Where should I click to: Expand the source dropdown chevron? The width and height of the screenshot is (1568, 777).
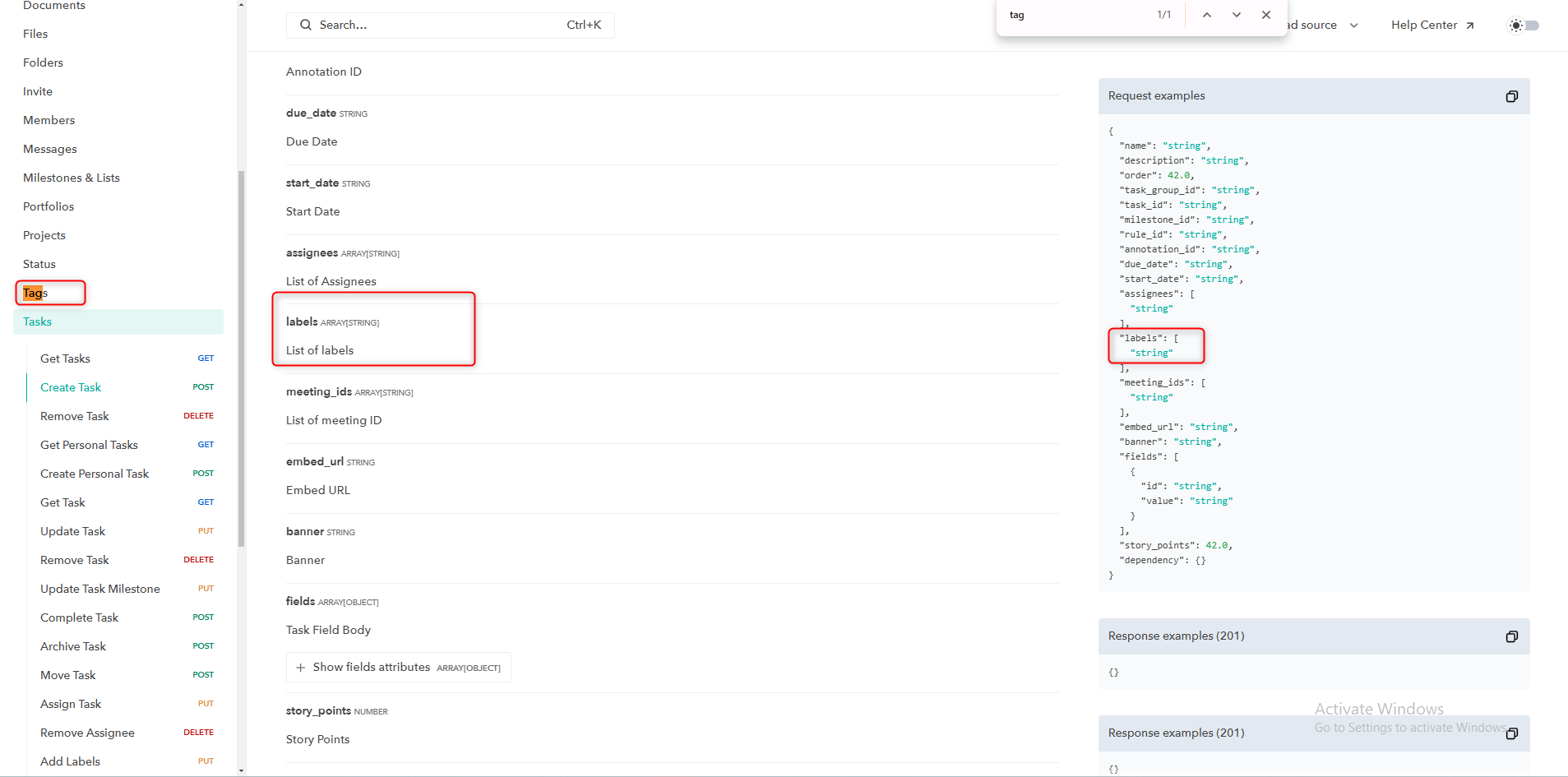(x=1353, y=25)
